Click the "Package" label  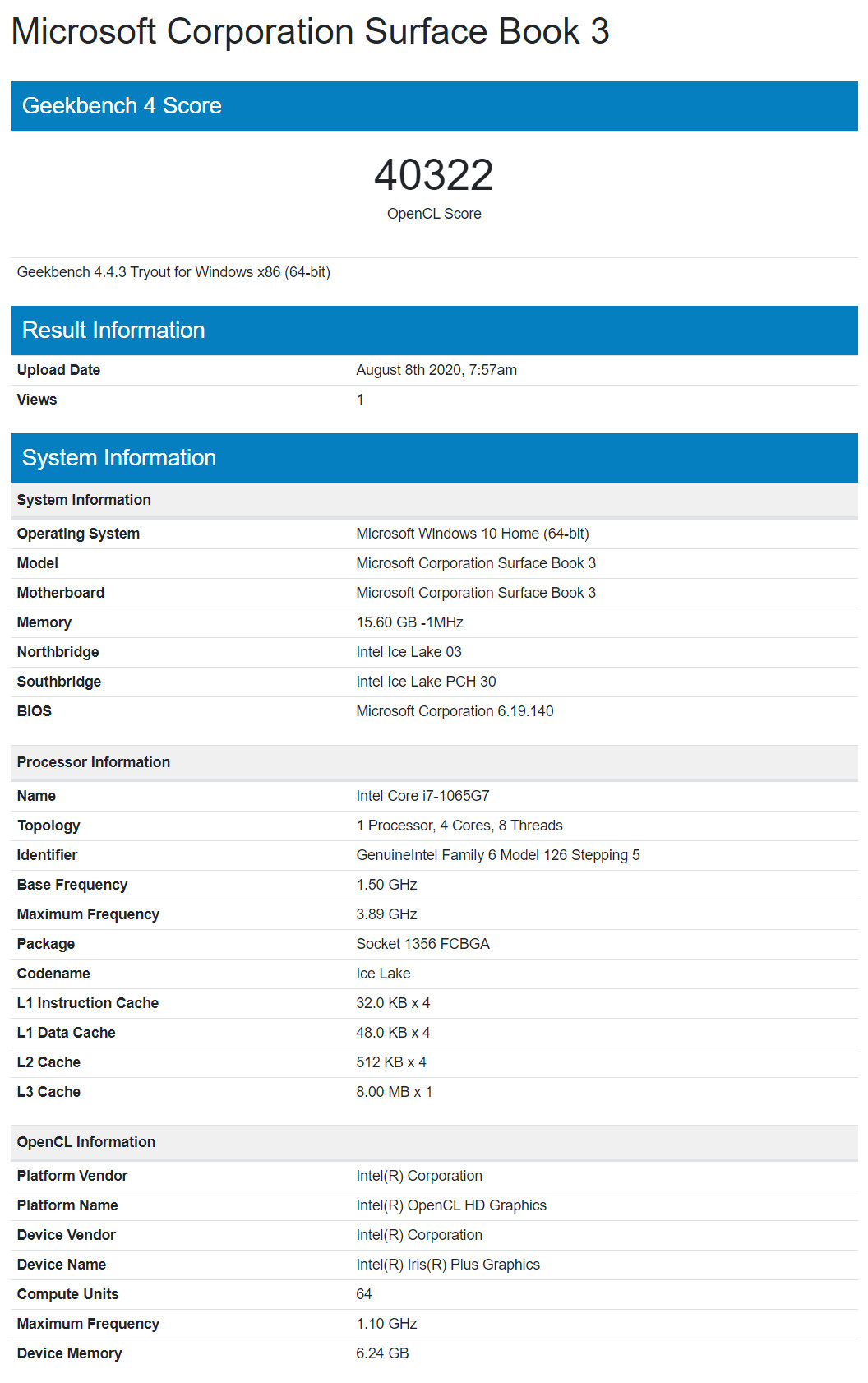pyautogui.click(x=46, y=944)
